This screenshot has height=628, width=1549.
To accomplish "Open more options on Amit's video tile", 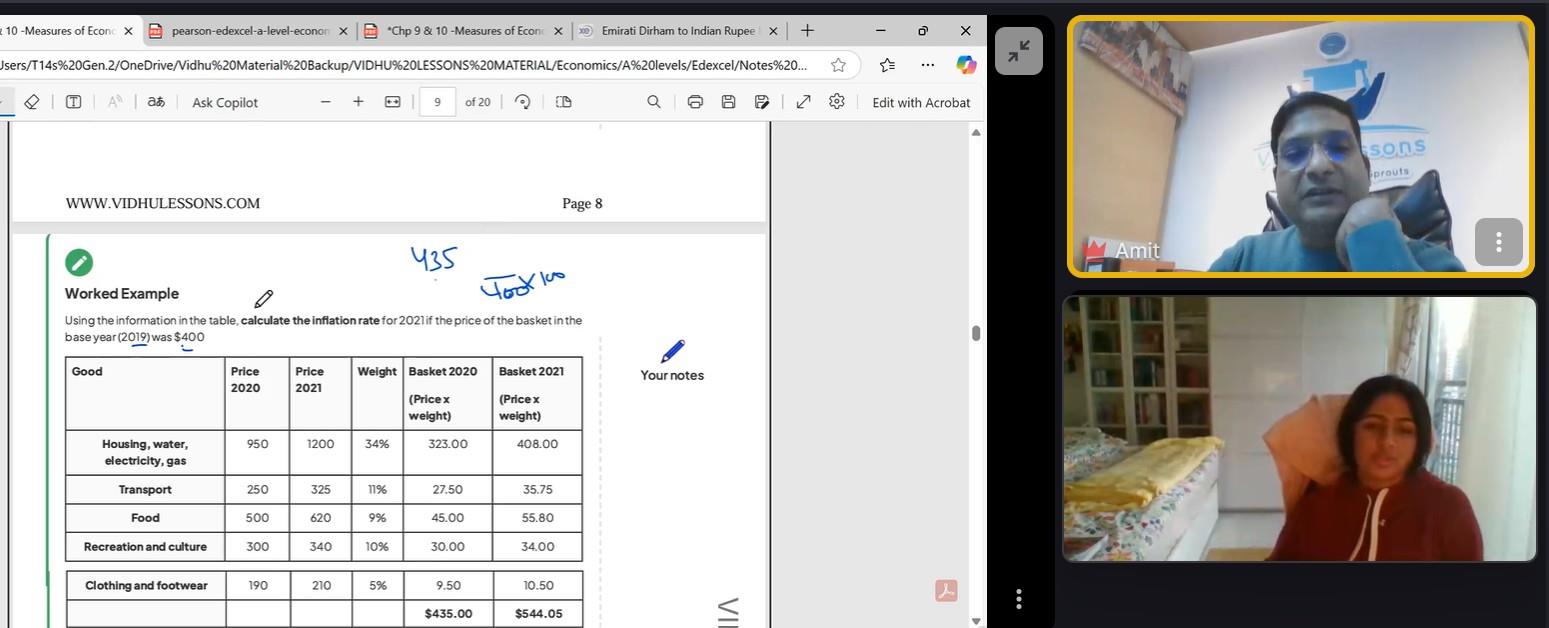I will coord(1498,242).
